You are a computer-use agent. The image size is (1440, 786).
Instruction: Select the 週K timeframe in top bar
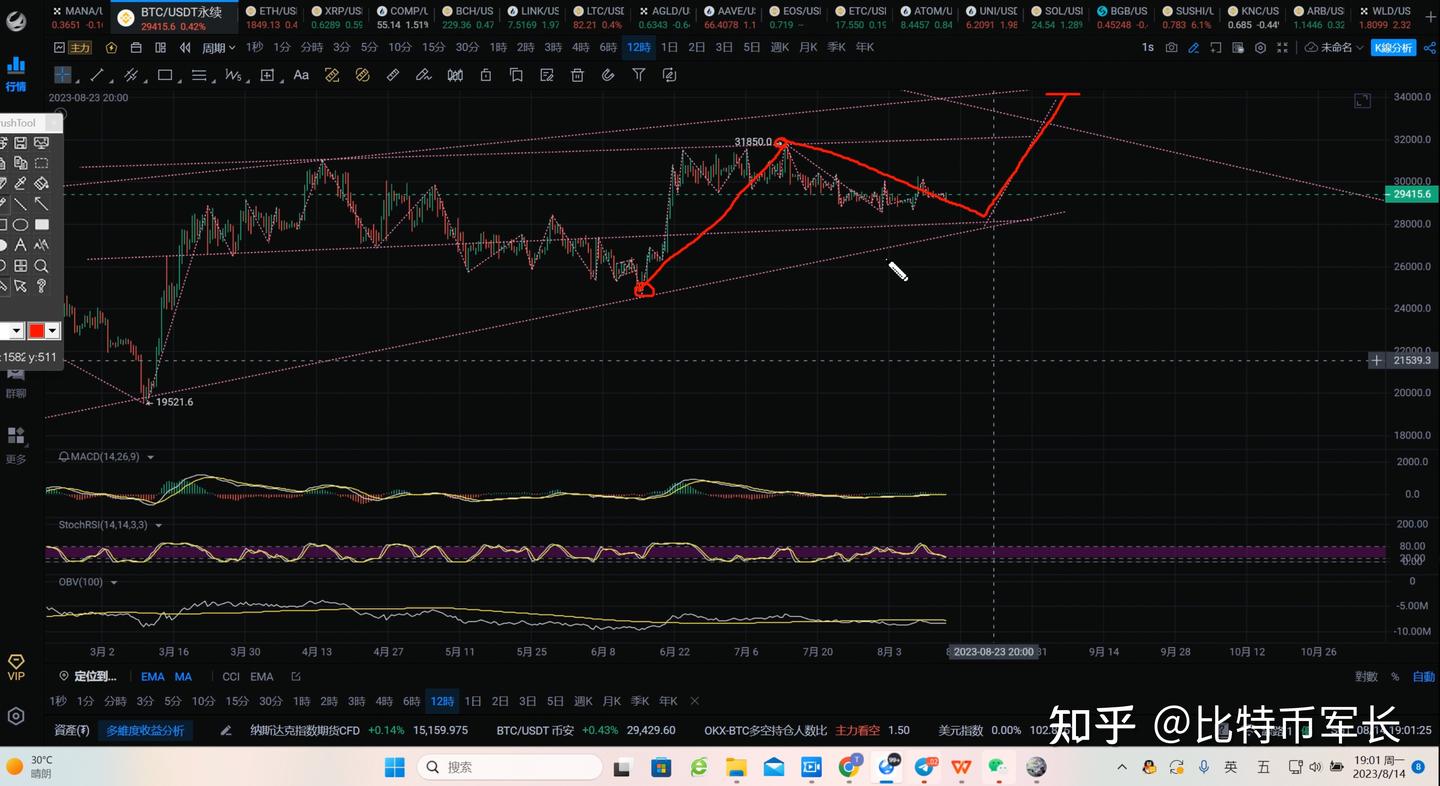pos(780,47)
